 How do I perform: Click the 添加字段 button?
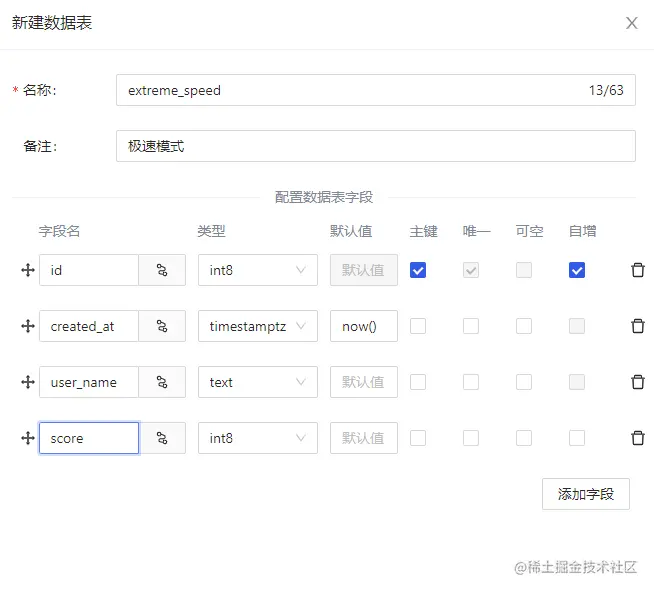(586, 494)
